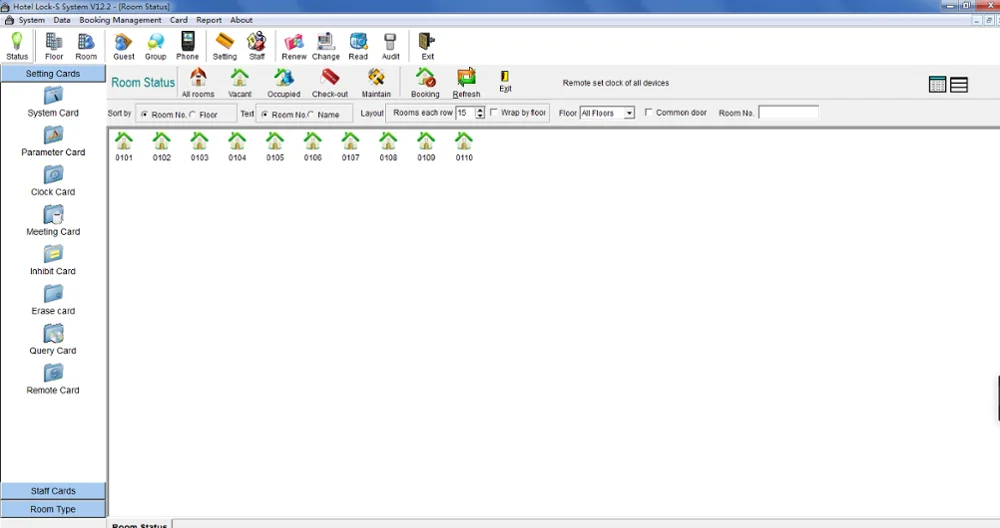
Task: Open Clock Card in sidebar
Action: [53, 181]
